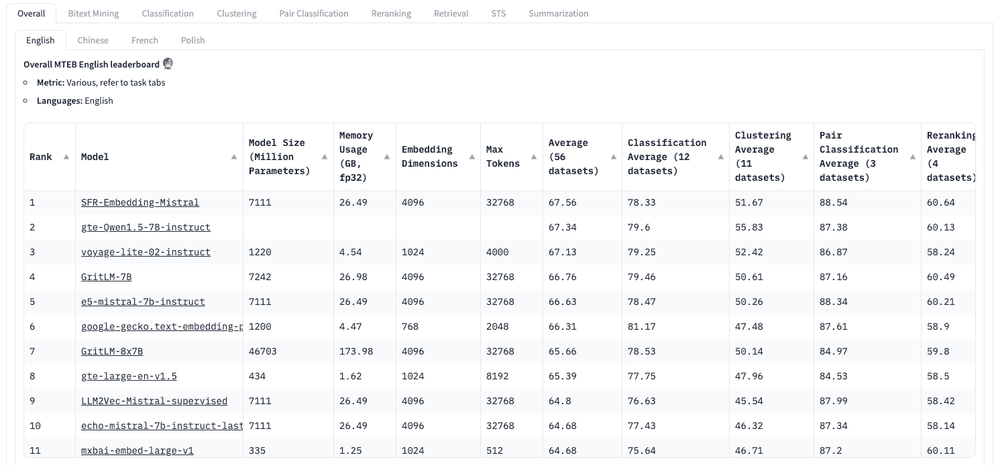Sort by Model Size column arrow
This screenshot has height=465, width=1000.
pyautogui.click(x=324, y=157)
